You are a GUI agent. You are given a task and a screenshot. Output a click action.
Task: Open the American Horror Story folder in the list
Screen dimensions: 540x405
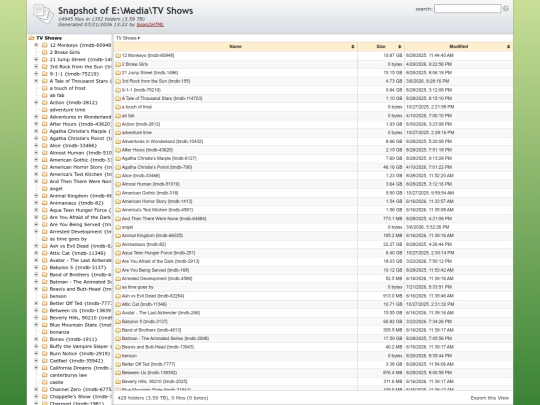[157, 201]
